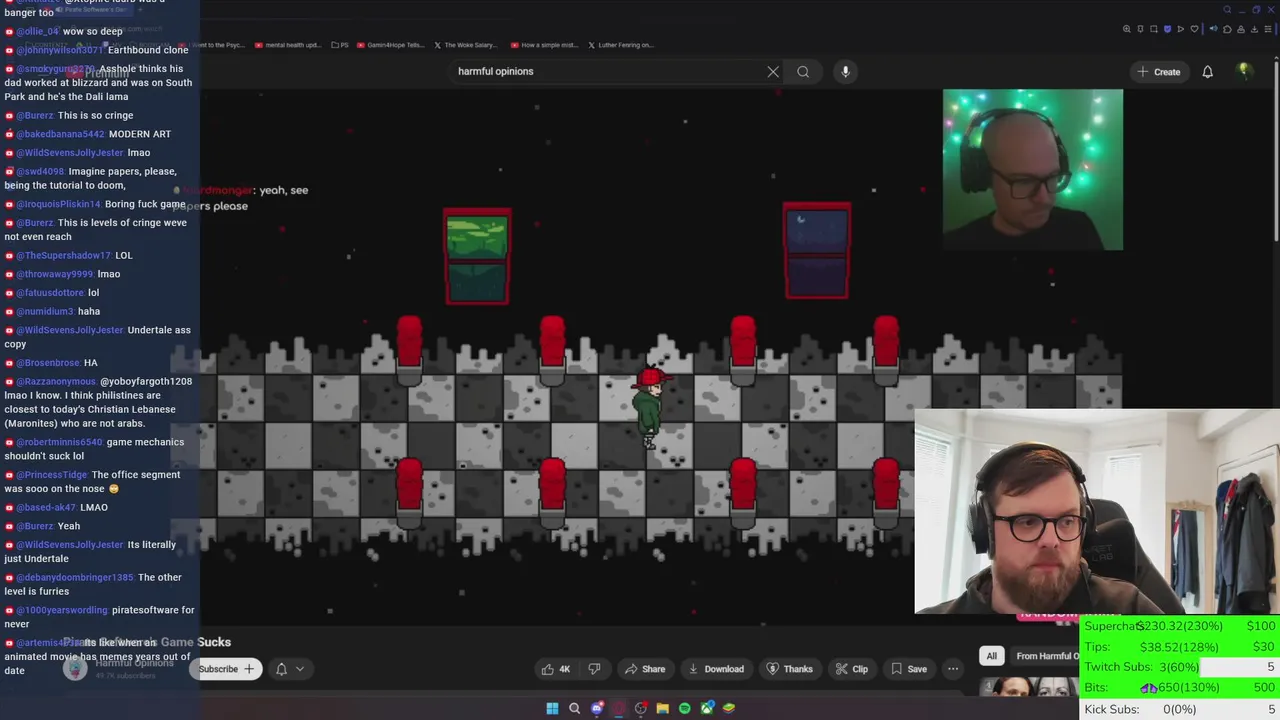1280x720 pixels.
Task: Click the Subscribe button
Action: [226, 669]
